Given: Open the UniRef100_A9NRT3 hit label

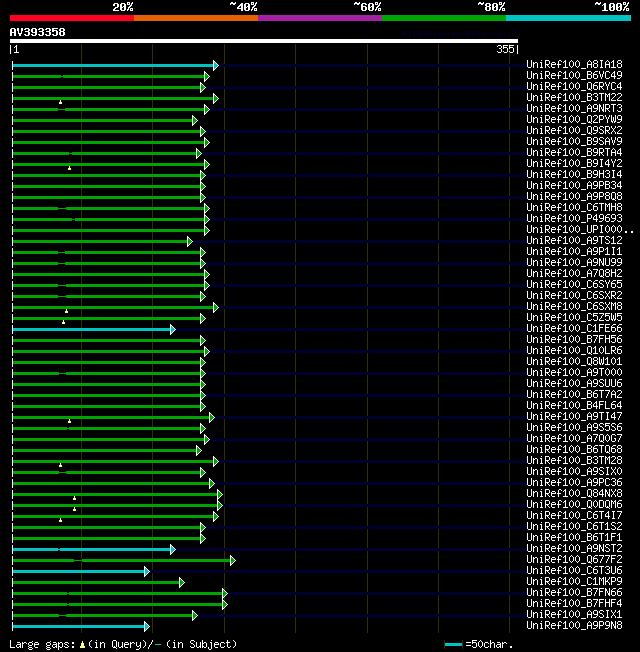Looking at the screenshot, I should coord(574,108).
